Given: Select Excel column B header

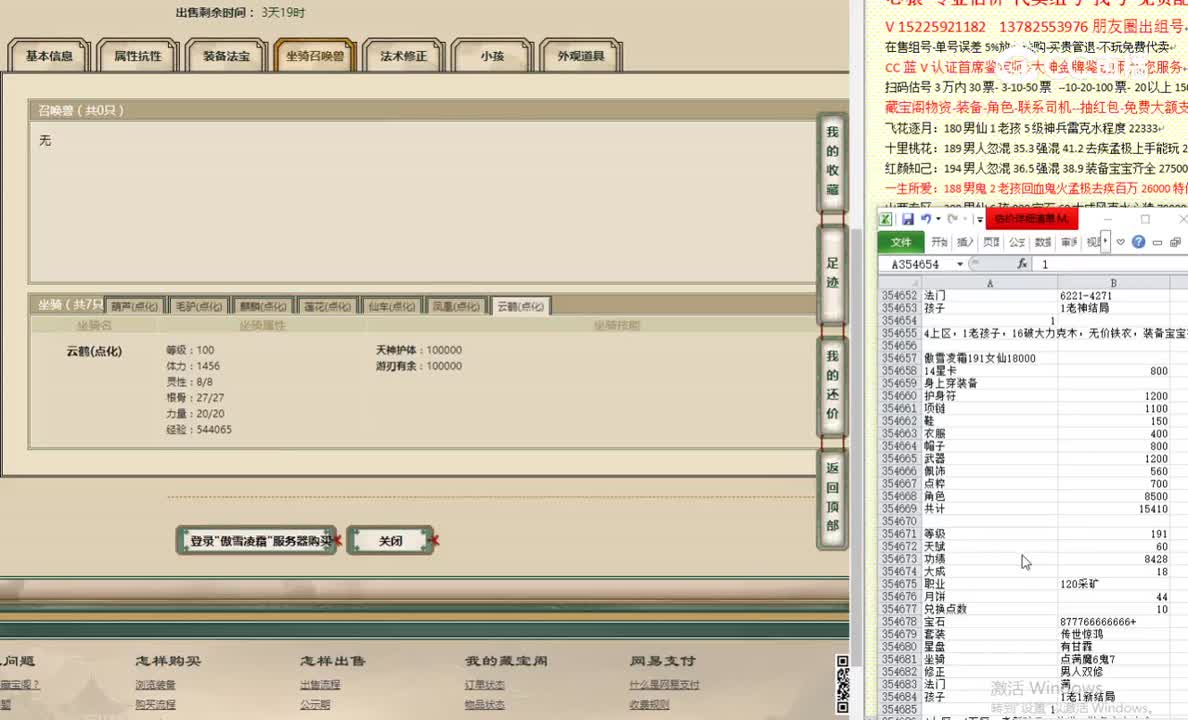Looking at the screenshot, I should [1113, 283].
